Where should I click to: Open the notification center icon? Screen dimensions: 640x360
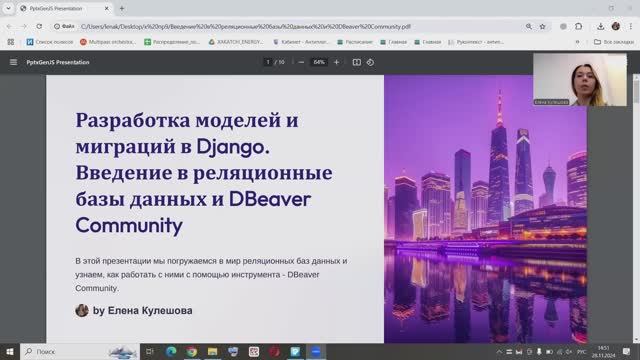coord(627,351)
